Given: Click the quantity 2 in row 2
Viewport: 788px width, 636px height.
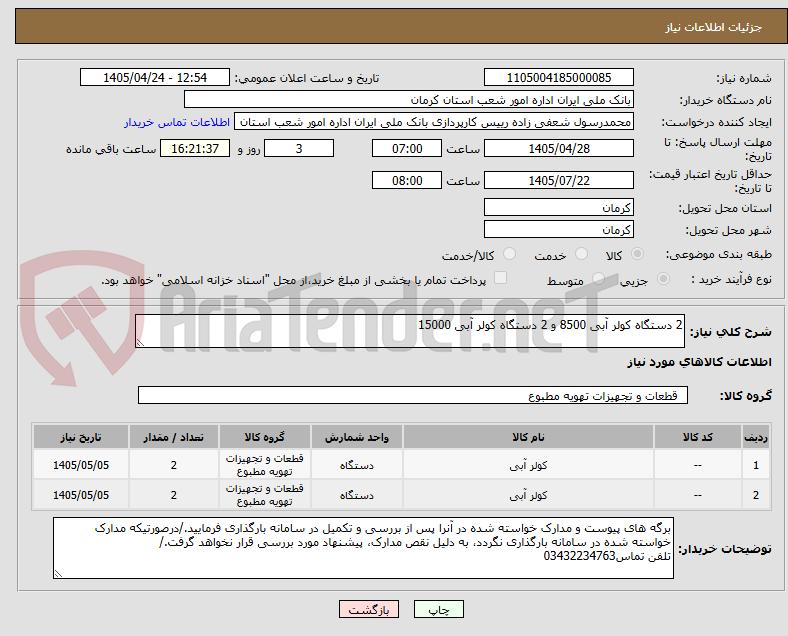Looking at the screenshot, I should point(174,495).
